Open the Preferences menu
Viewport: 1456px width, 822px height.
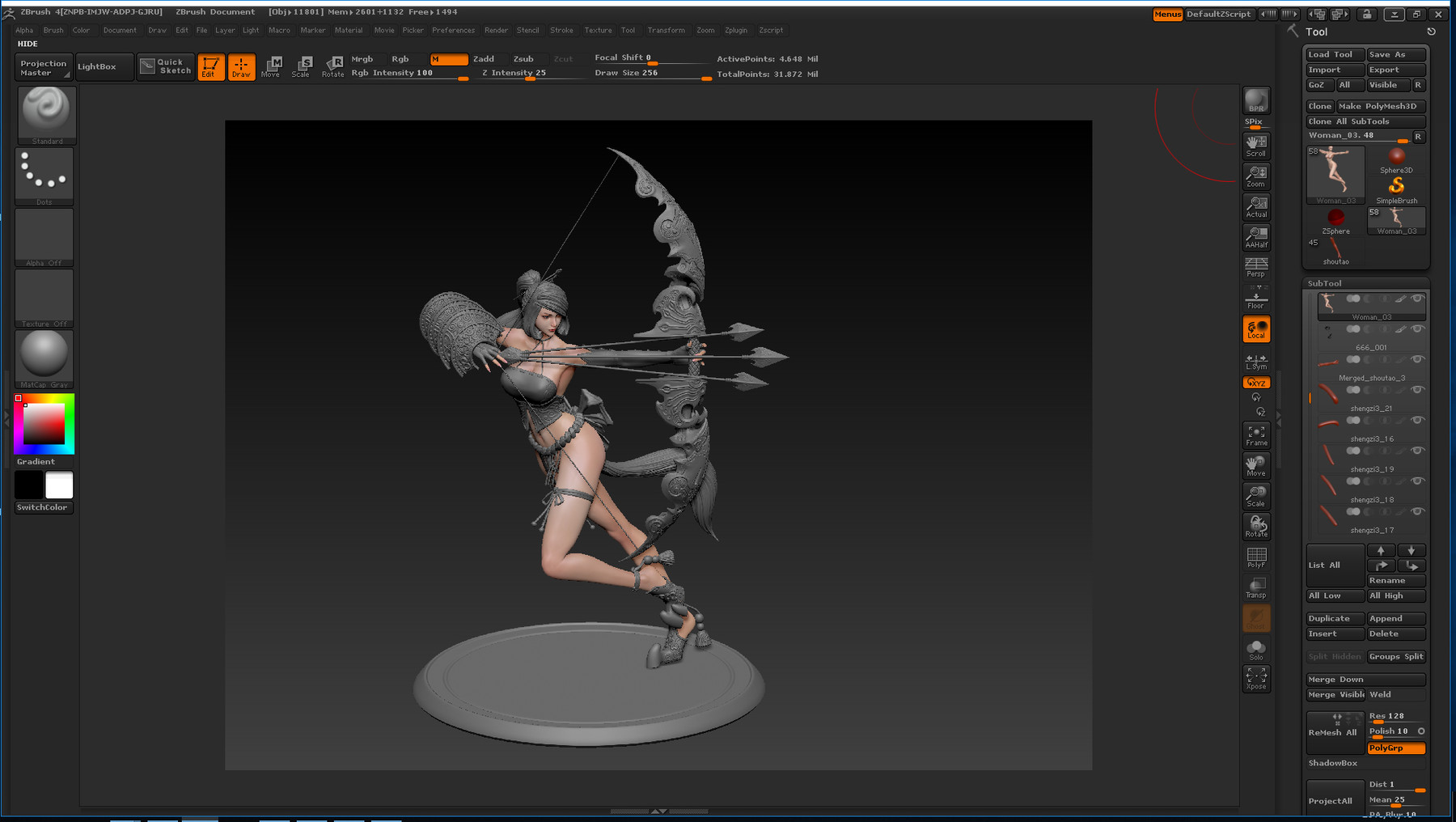(453, 30)
